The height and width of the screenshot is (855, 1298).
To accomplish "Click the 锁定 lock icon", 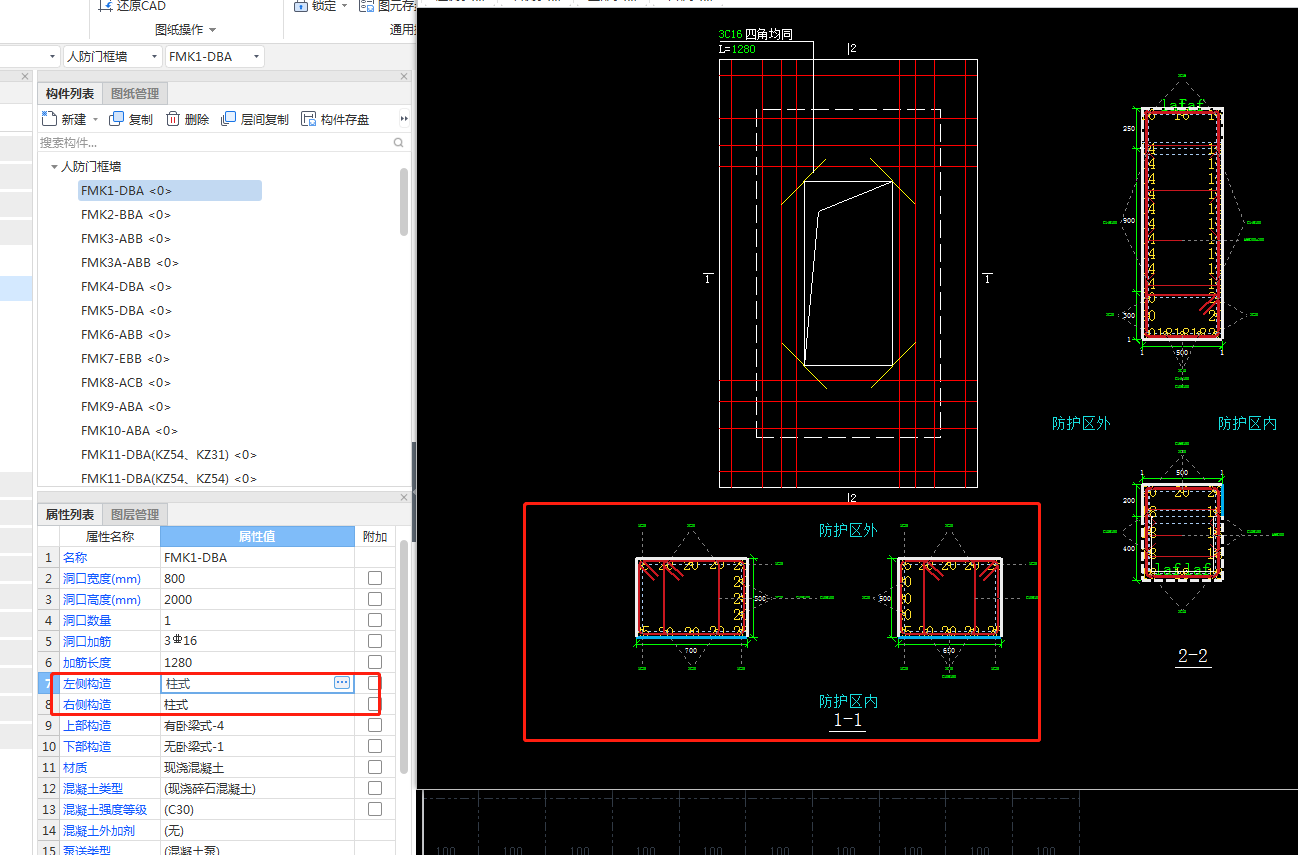I will click(x=300, y=6).
